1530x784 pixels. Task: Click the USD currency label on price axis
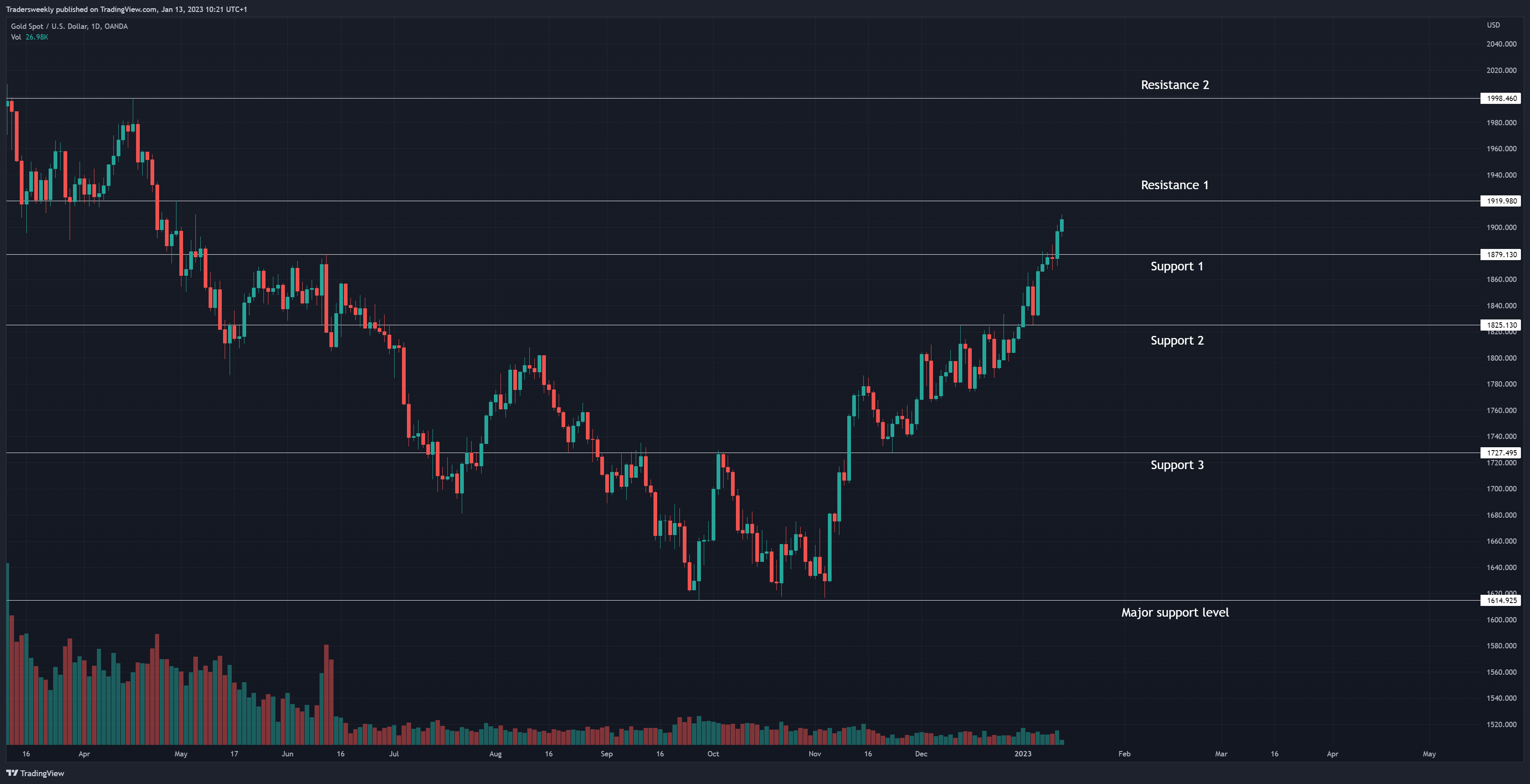[x=1493, y=25]
